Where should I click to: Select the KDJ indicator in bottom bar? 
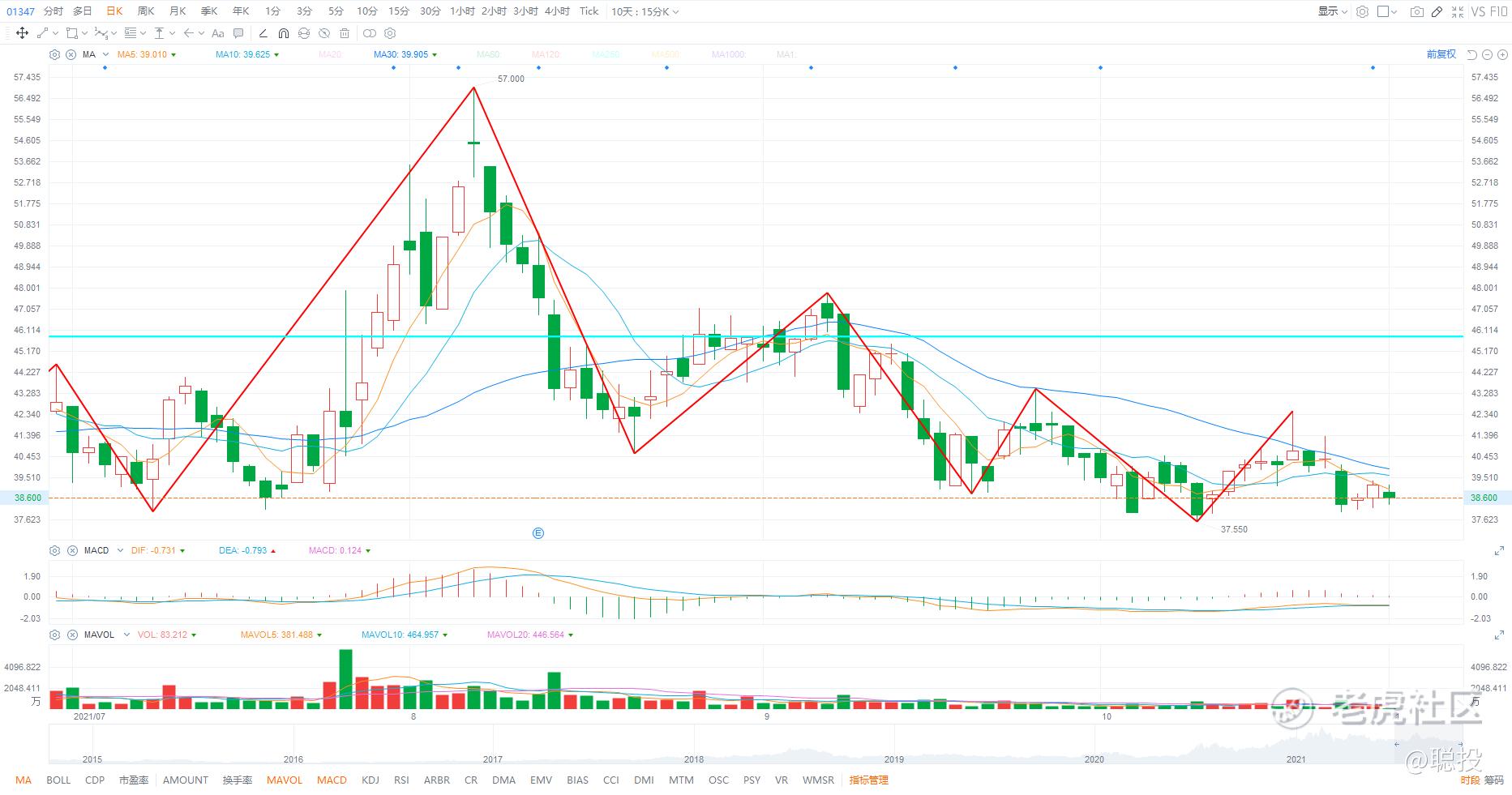[x=371, y=780]
